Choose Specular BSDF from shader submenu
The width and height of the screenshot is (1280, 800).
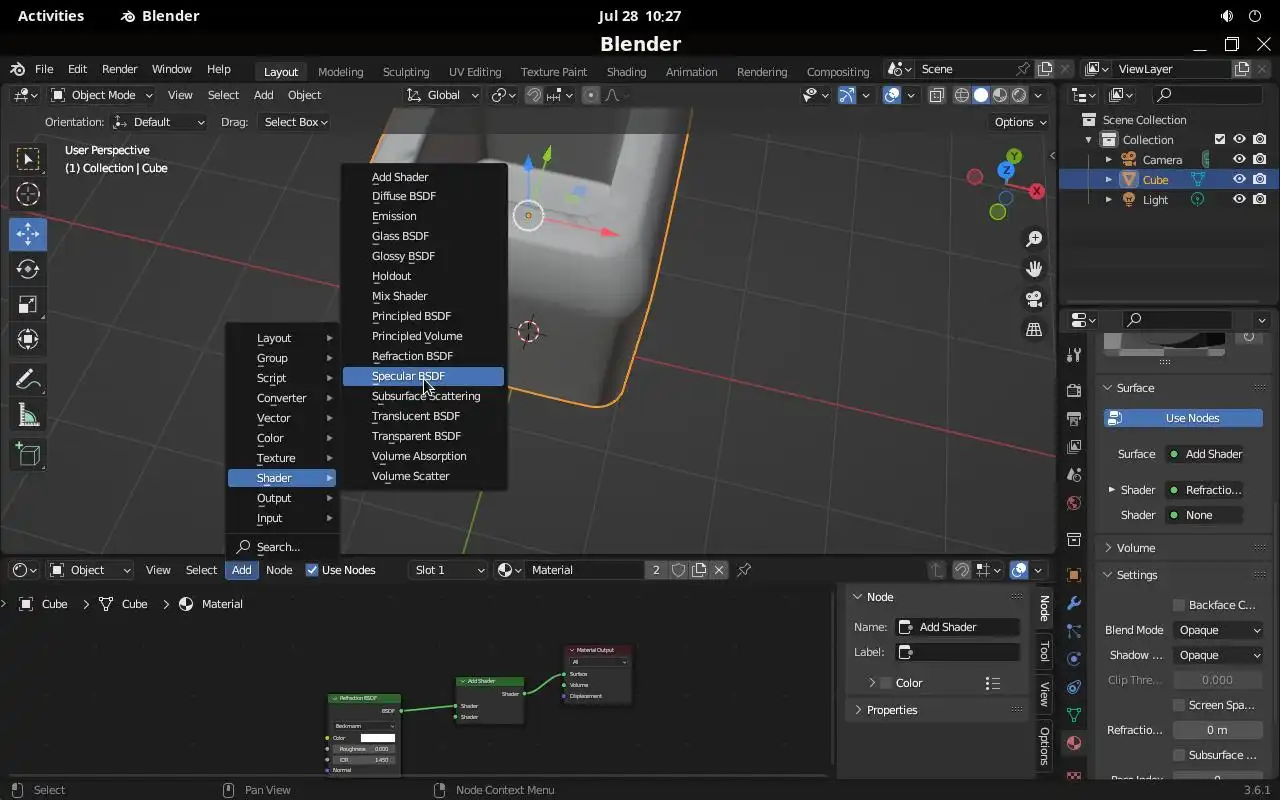(423, 376)
